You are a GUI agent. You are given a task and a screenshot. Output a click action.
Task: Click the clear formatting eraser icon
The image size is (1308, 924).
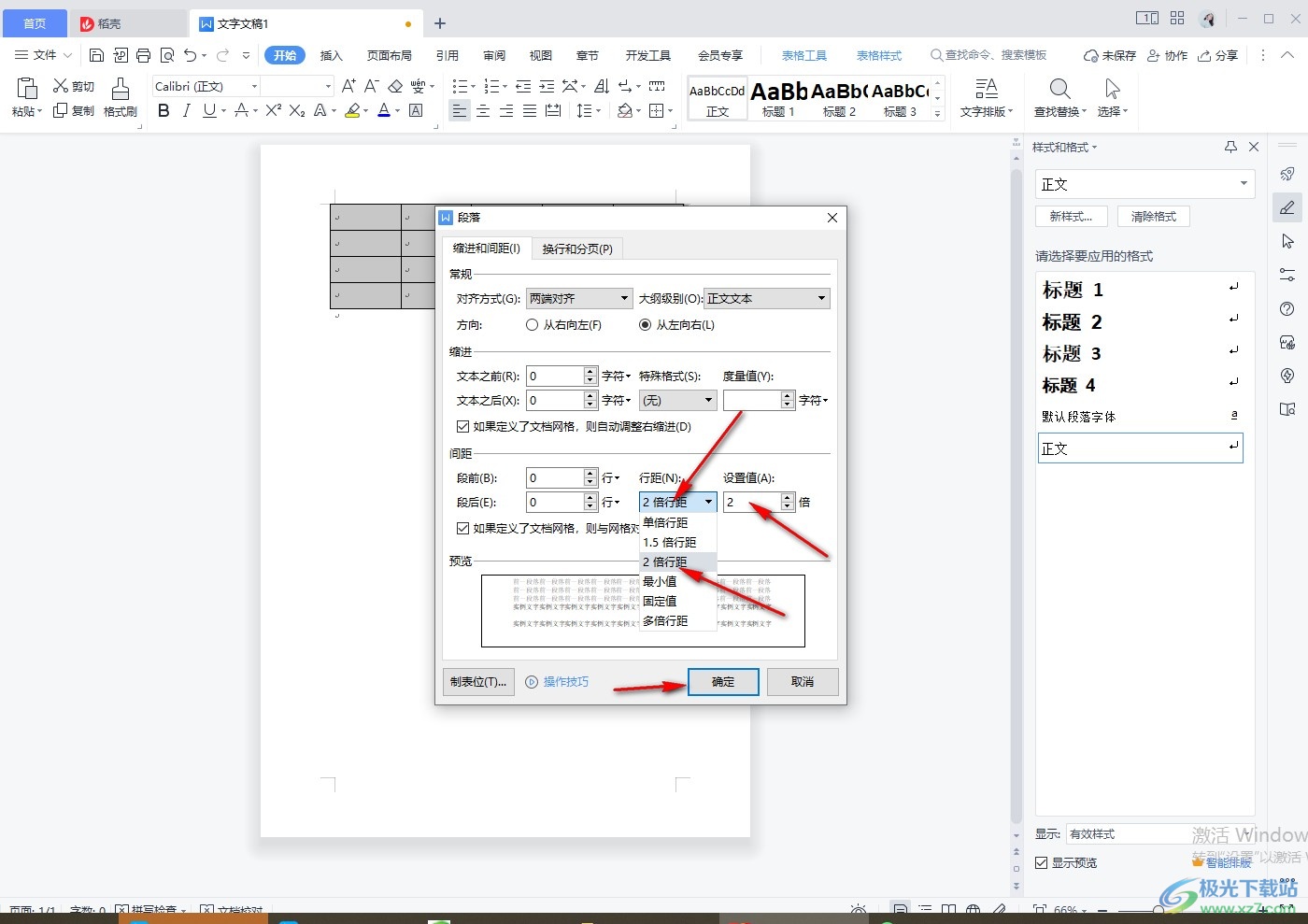(395, 86)
